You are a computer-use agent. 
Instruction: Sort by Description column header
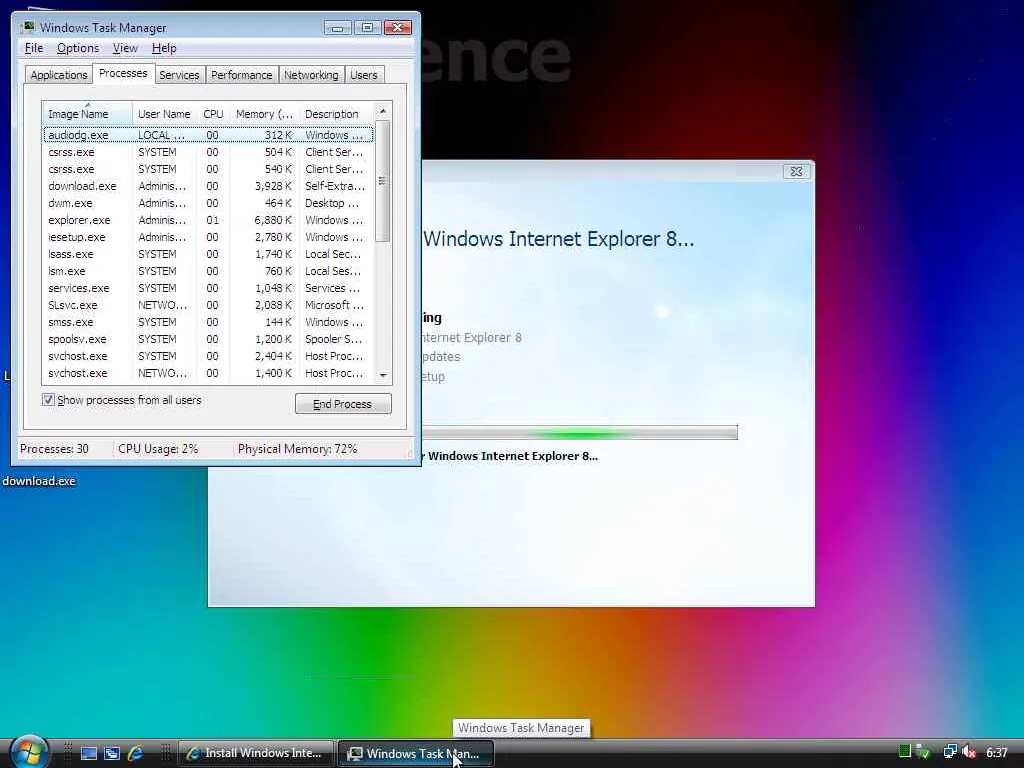(336, 114)
